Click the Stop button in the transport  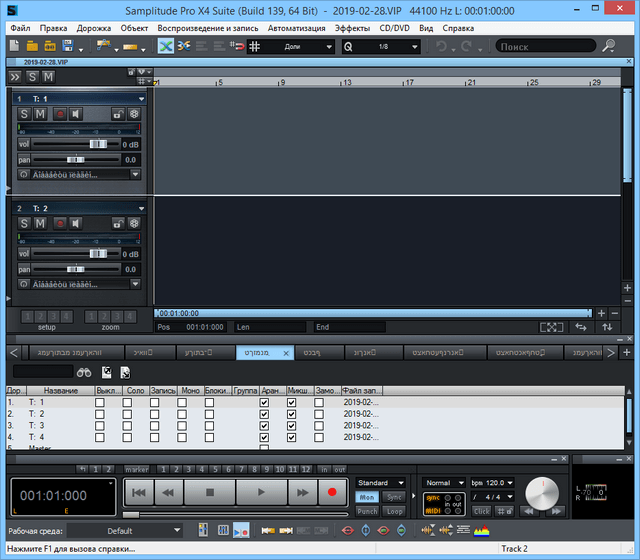coord(210,492)
